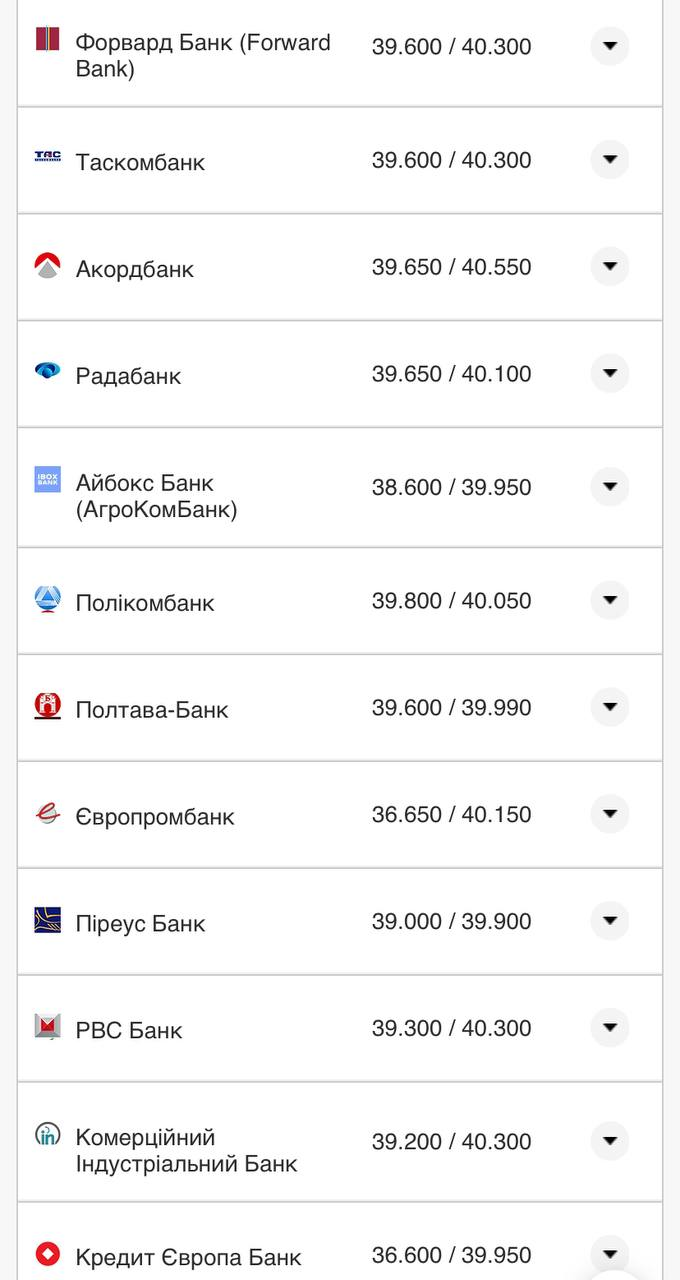
Task: Click the Айбокс Банк IBOX logo
Action: 47,479
